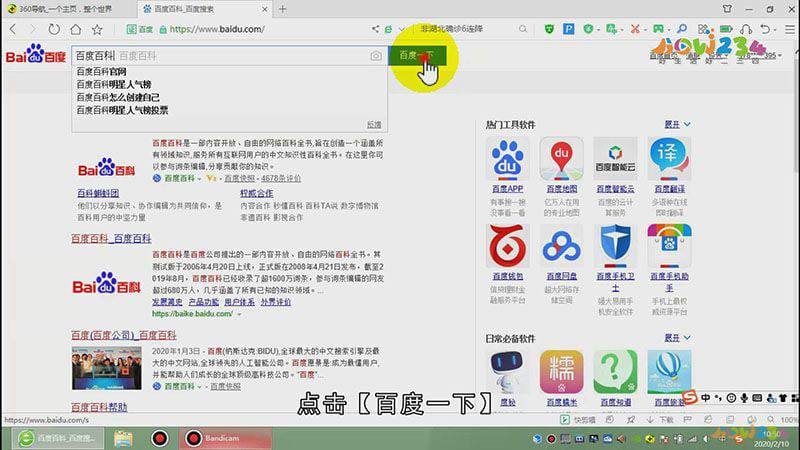Open dropdown arrow after baike.baidu.com URL
The image size is (800, 450).
pyautogui.click(x=239, y=314)
